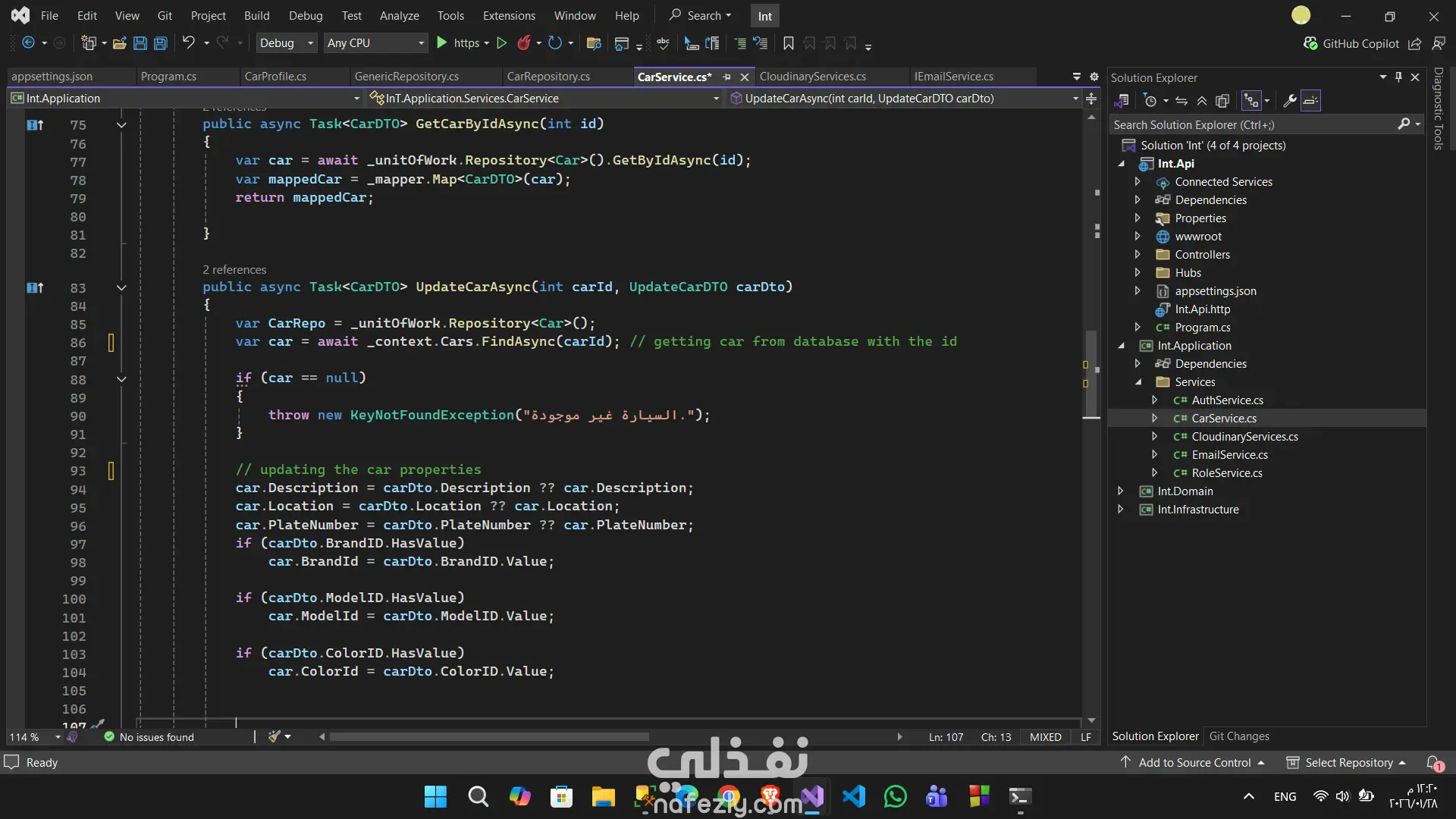Toggle Preview Selected Items in Solution Explorer
Viewport: 1456px width, 819px height.
1310,101
